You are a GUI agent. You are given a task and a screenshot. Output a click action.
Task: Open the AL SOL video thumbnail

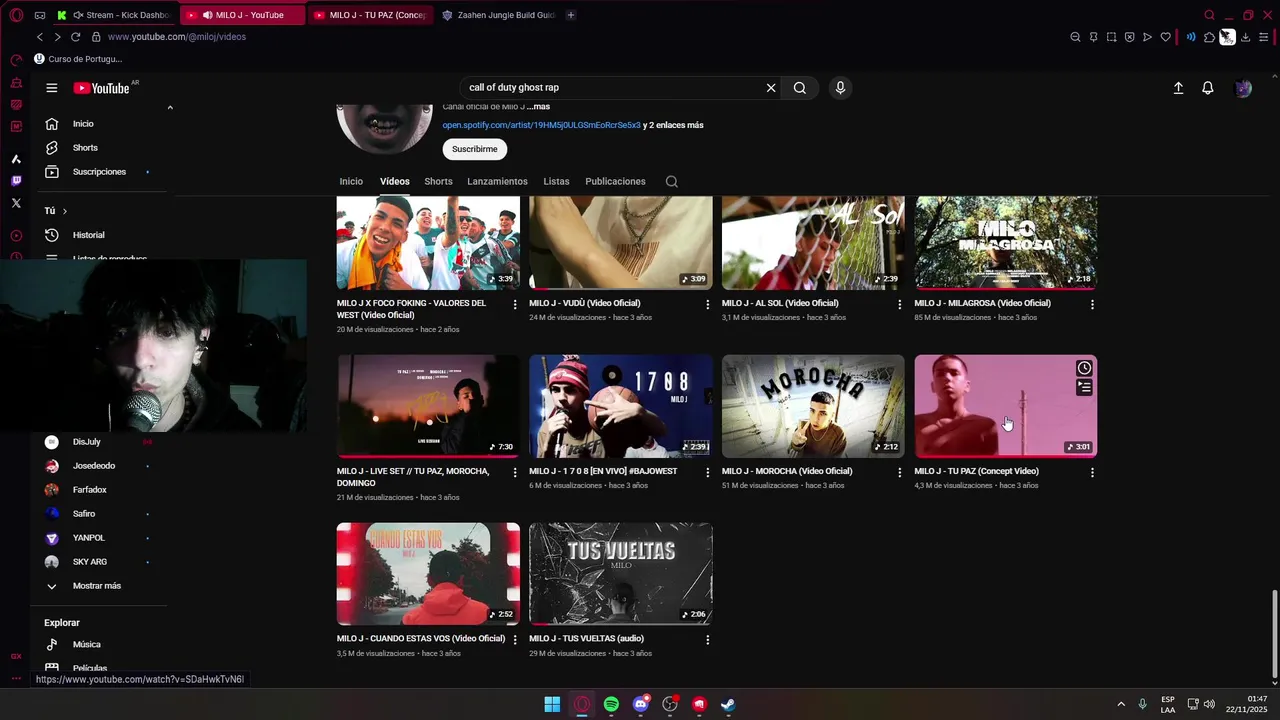[x=813, y=242]
